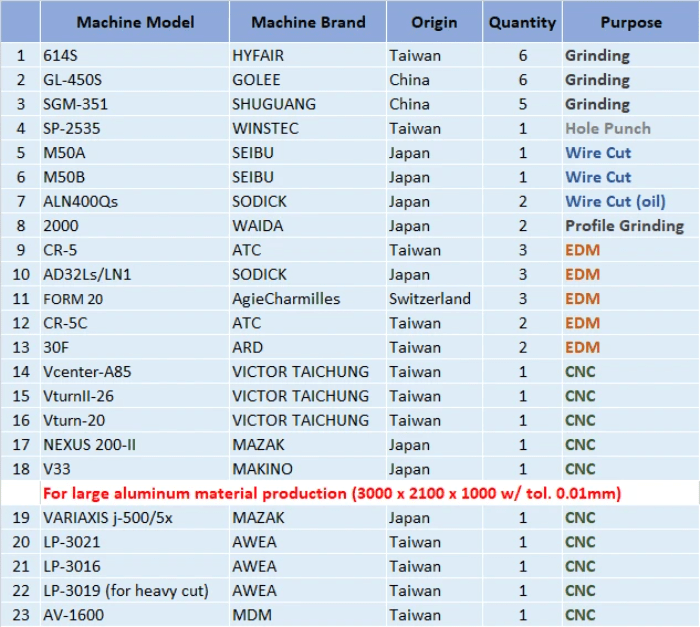Screen dimensions: 700x627
Task: Select the WAIDA brand cell
Action: [308, 226]
